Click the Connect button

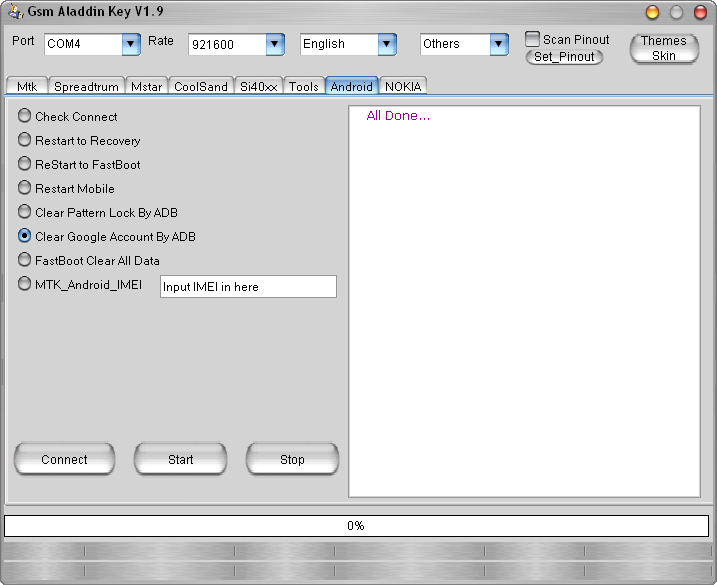tap(64, 459)
